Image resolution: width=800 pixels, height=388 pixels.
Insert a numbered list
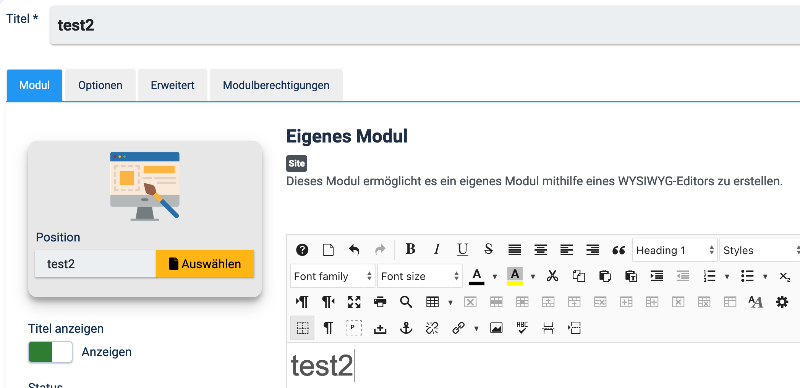[x=709, y=276]
